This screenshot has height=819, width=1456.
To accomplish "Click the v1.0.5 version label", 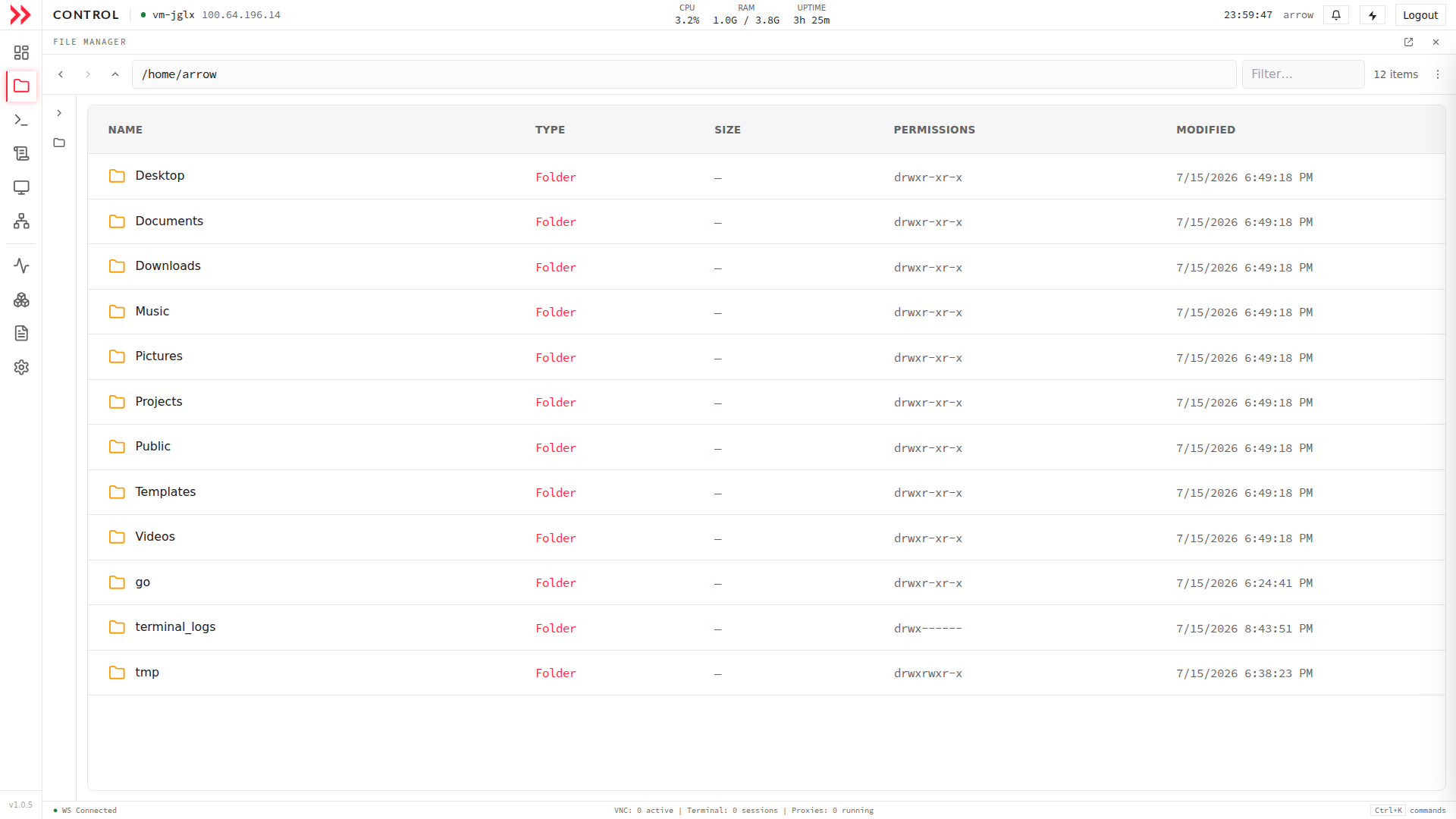I will (x=20, y=805).
